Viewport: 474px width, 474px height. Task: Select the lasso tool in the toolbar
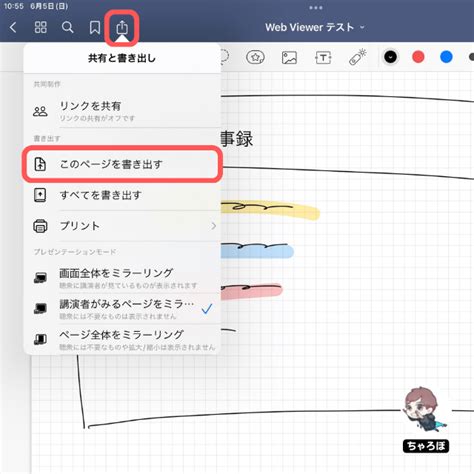[x=225, y=57]
